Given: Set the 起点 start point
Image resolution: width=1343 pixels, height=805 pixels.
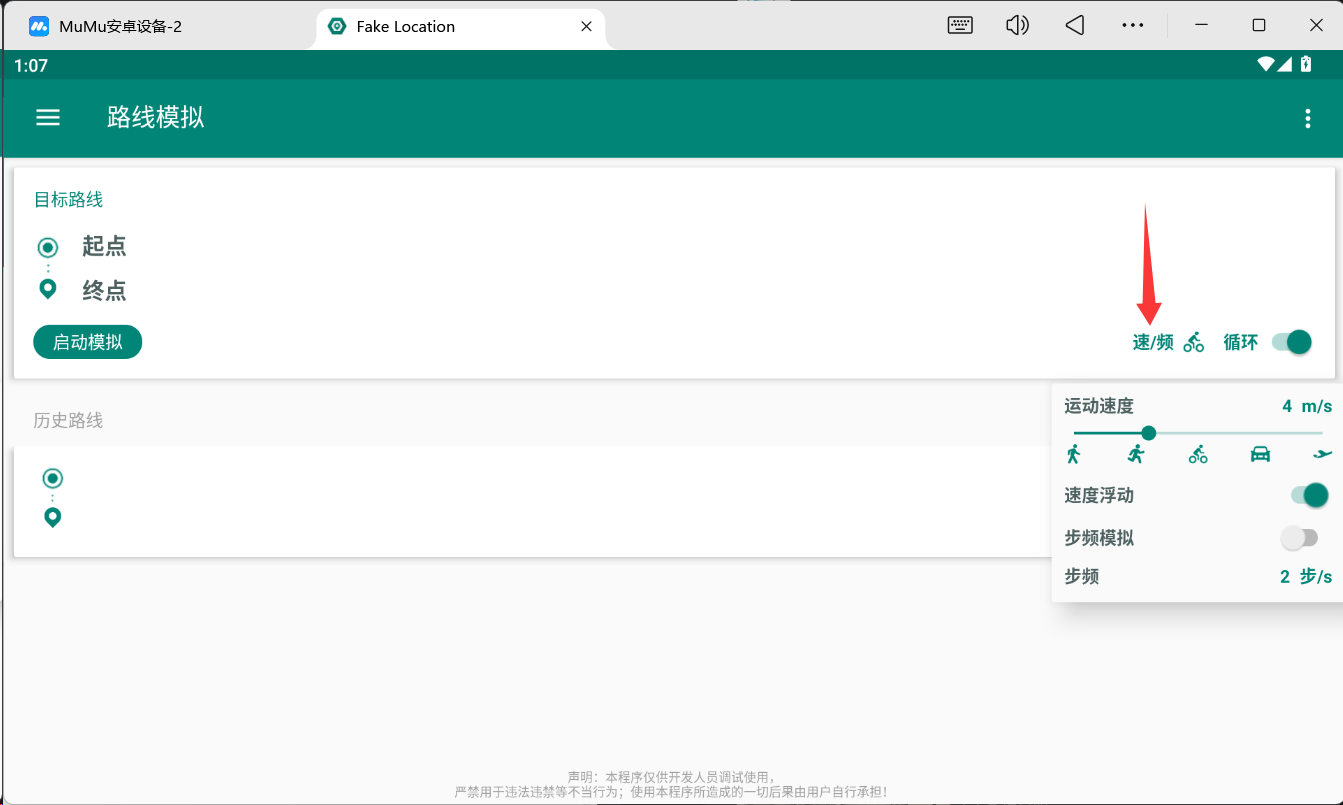Looking at the screenshot, I should tap(104, 246).
